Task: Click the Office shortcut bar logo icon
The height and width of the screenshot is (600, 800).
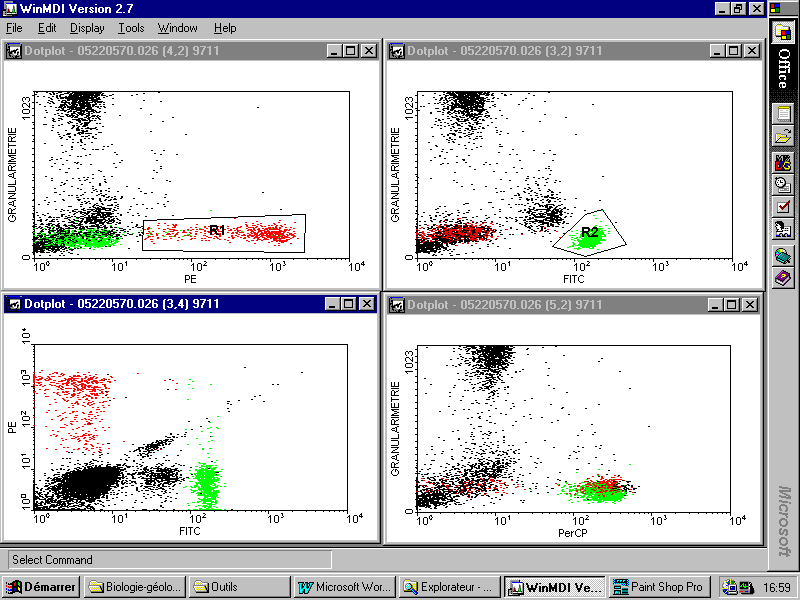Action: (783, 32)
